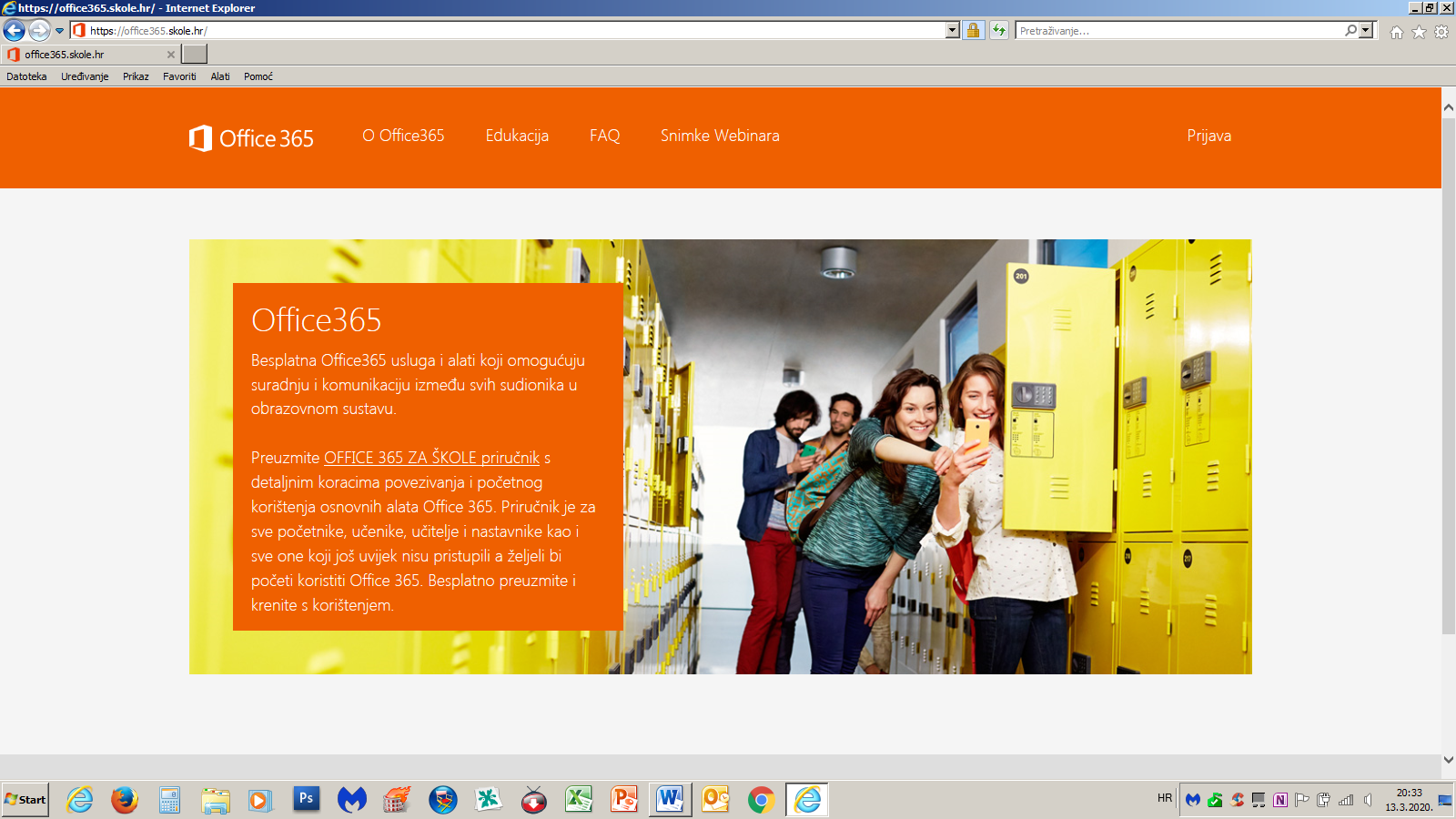Screen dimensions: 1456x819
Task: Open the Pomoć menu
Action: tap(258, 76)
